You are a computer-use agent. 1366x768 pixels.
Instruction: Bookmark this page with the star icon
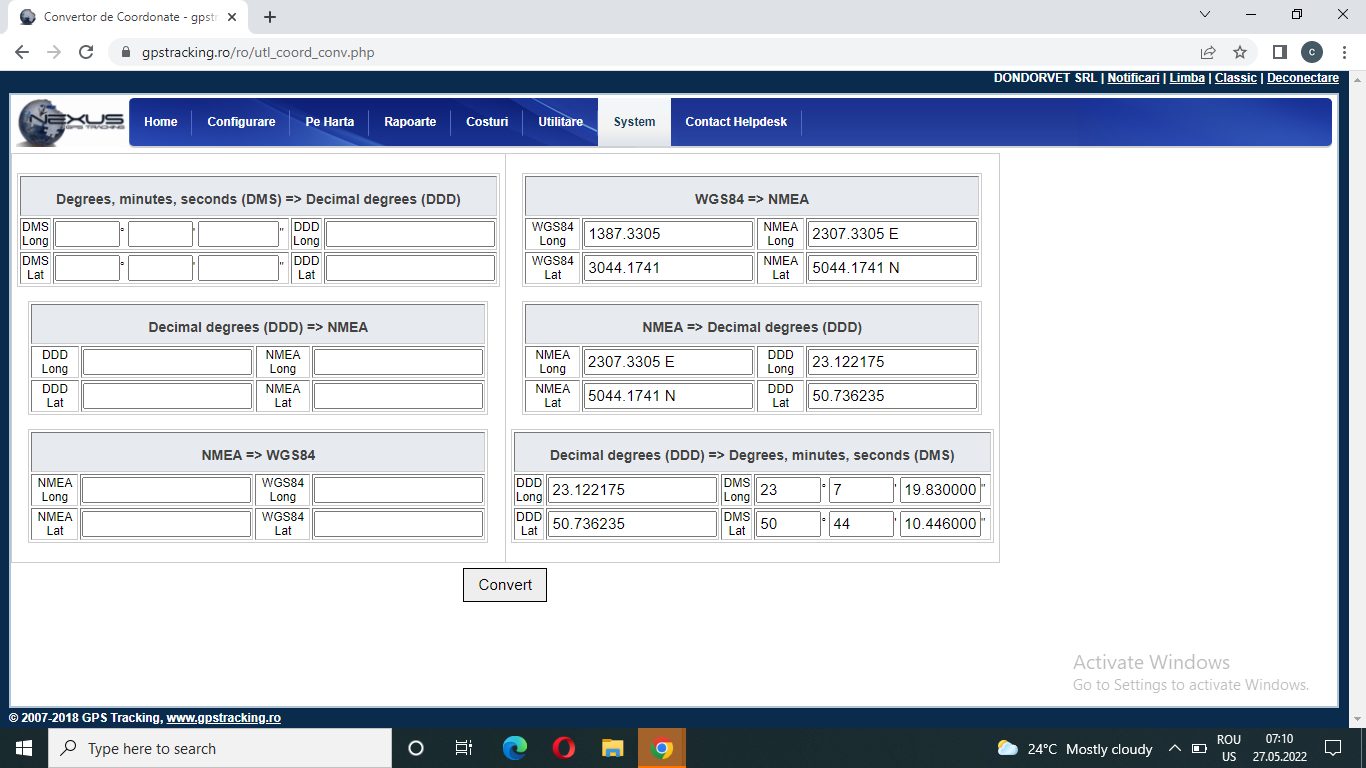point(1240,52)
